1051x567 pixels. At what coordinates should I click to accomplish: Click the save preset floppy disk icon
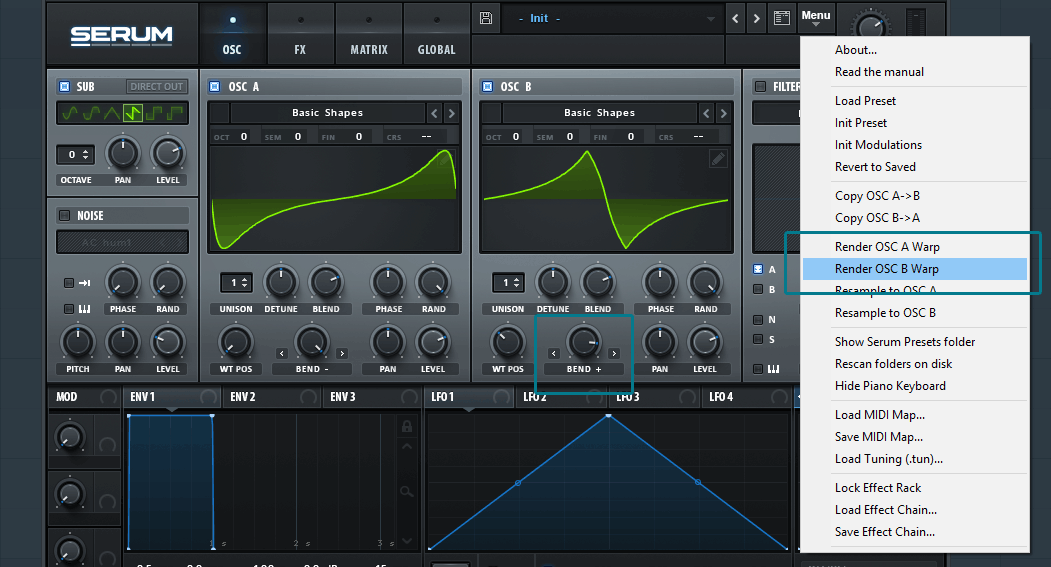click(x=486, y=18)
